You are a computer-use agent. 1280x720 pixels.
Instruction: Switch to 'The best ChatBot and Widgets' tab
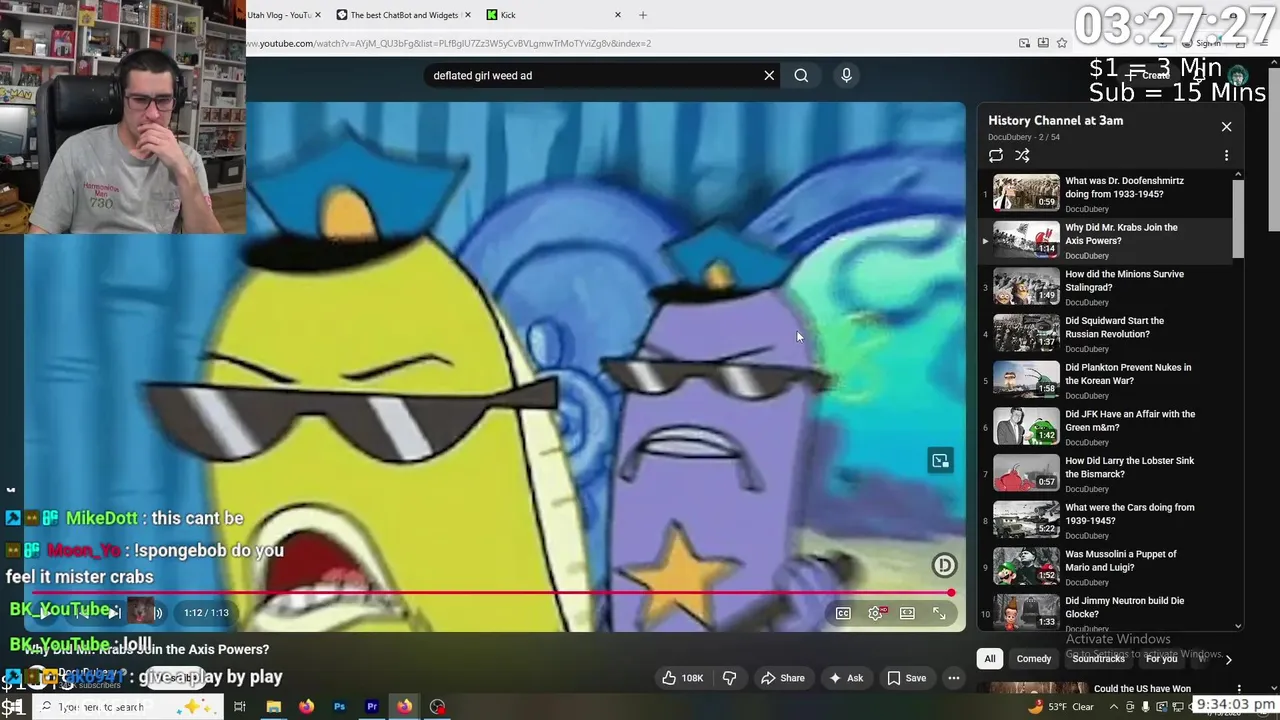[x=403, y=15]
